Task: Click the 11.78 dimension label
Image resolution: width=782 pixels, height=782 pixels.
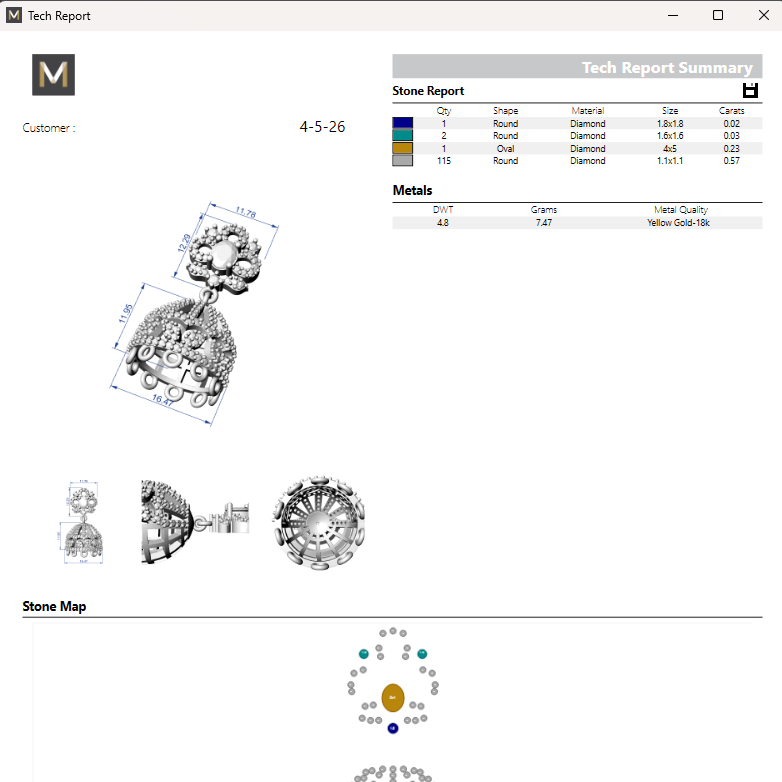Action: (x=245, y=212)
